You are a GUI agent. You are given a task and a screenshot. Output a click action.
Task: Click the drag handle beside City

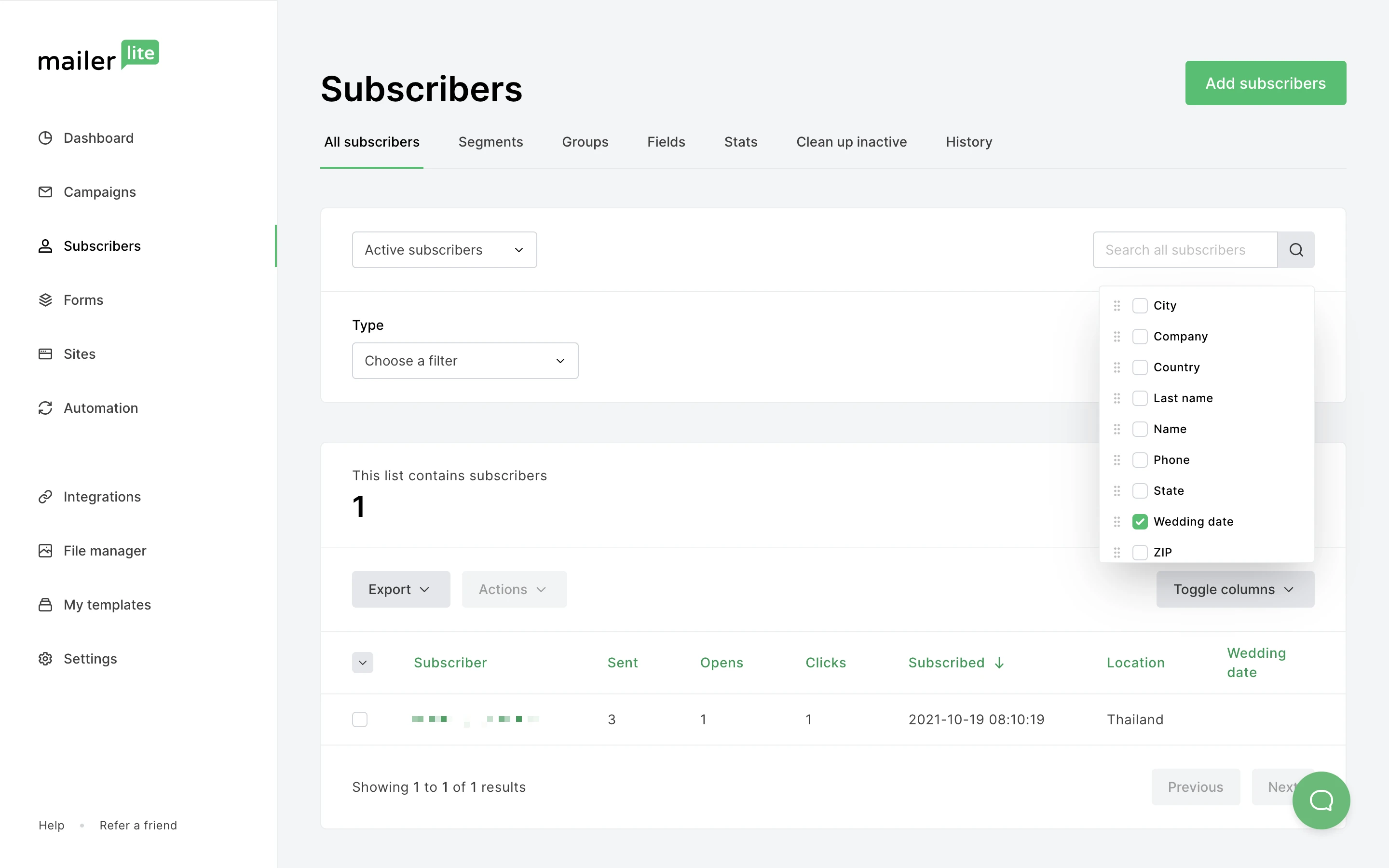point(1117,305)
